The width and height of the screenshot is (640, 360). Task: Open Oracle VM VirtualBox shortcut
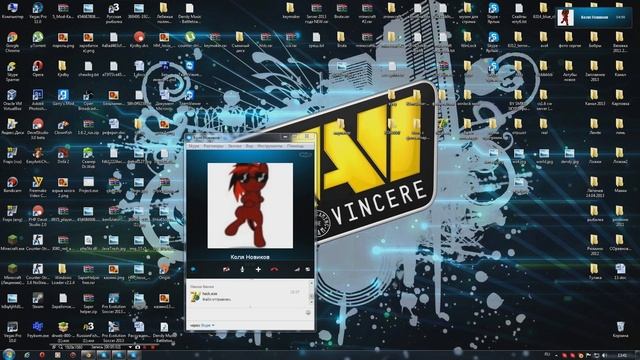click(x=12, y=99)
